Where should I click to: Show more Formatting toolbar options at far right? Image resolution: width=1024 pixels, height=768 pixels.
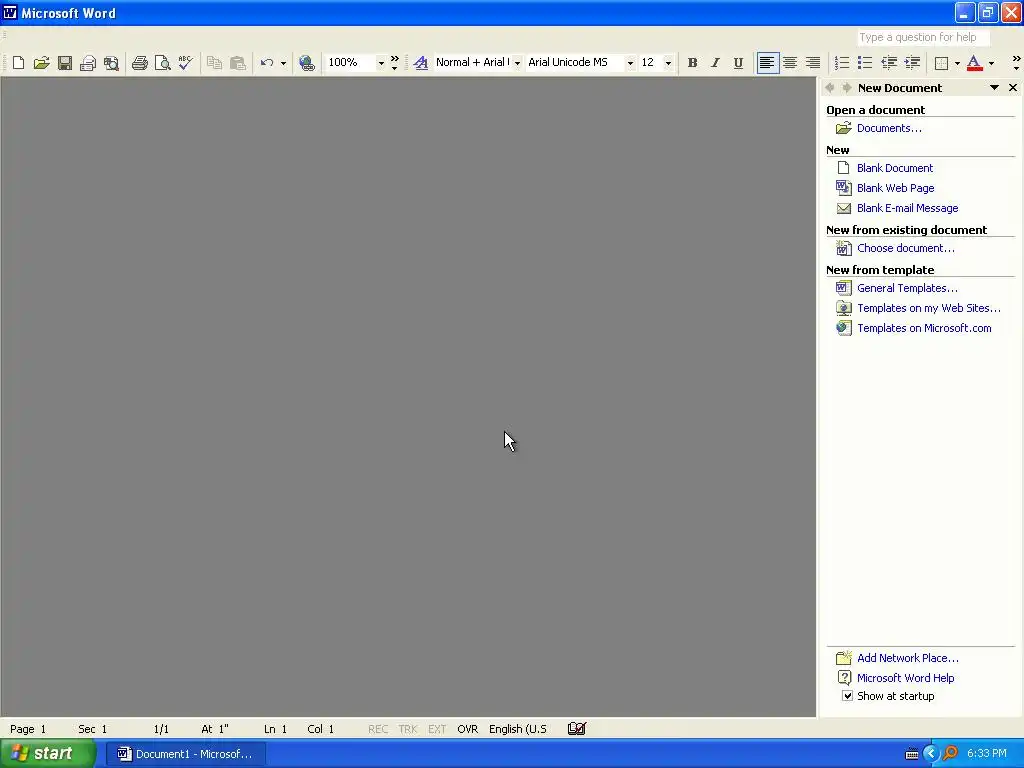pyautogui.click(x=1016, y=63)
